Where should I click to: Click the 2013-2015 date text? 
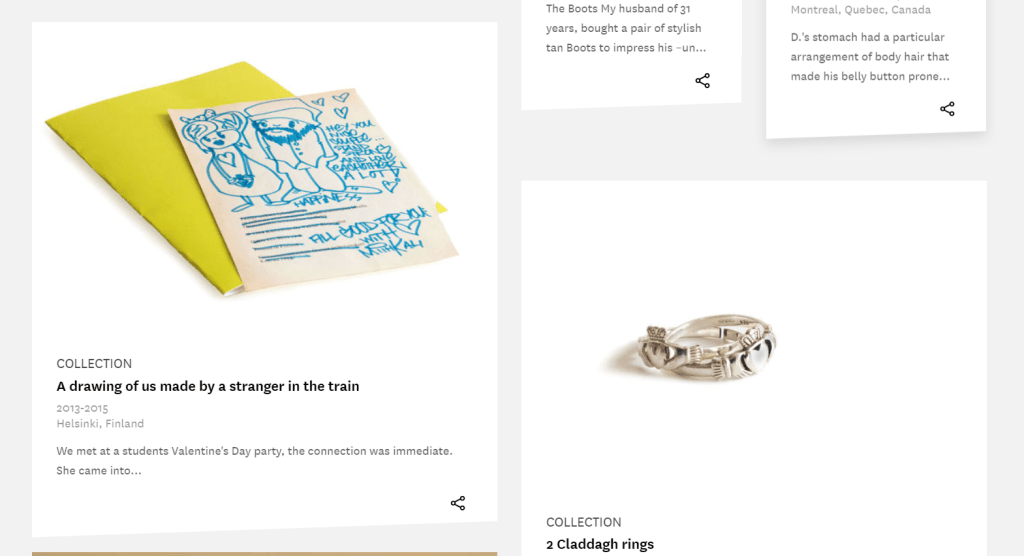[82, 408]
